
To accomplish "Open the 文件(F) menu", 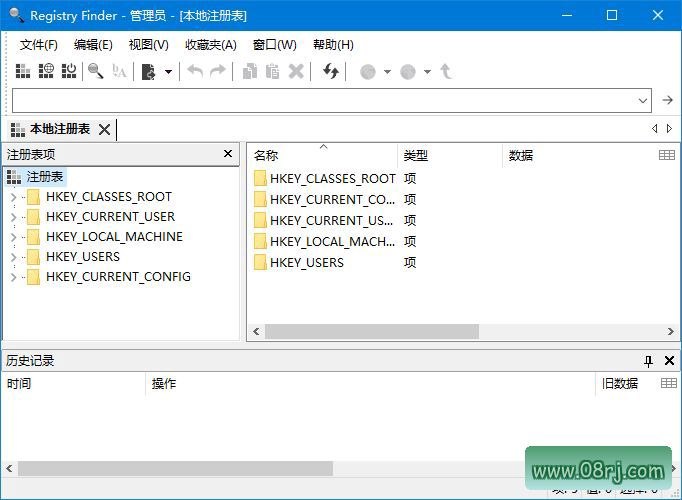I will 39,45.
